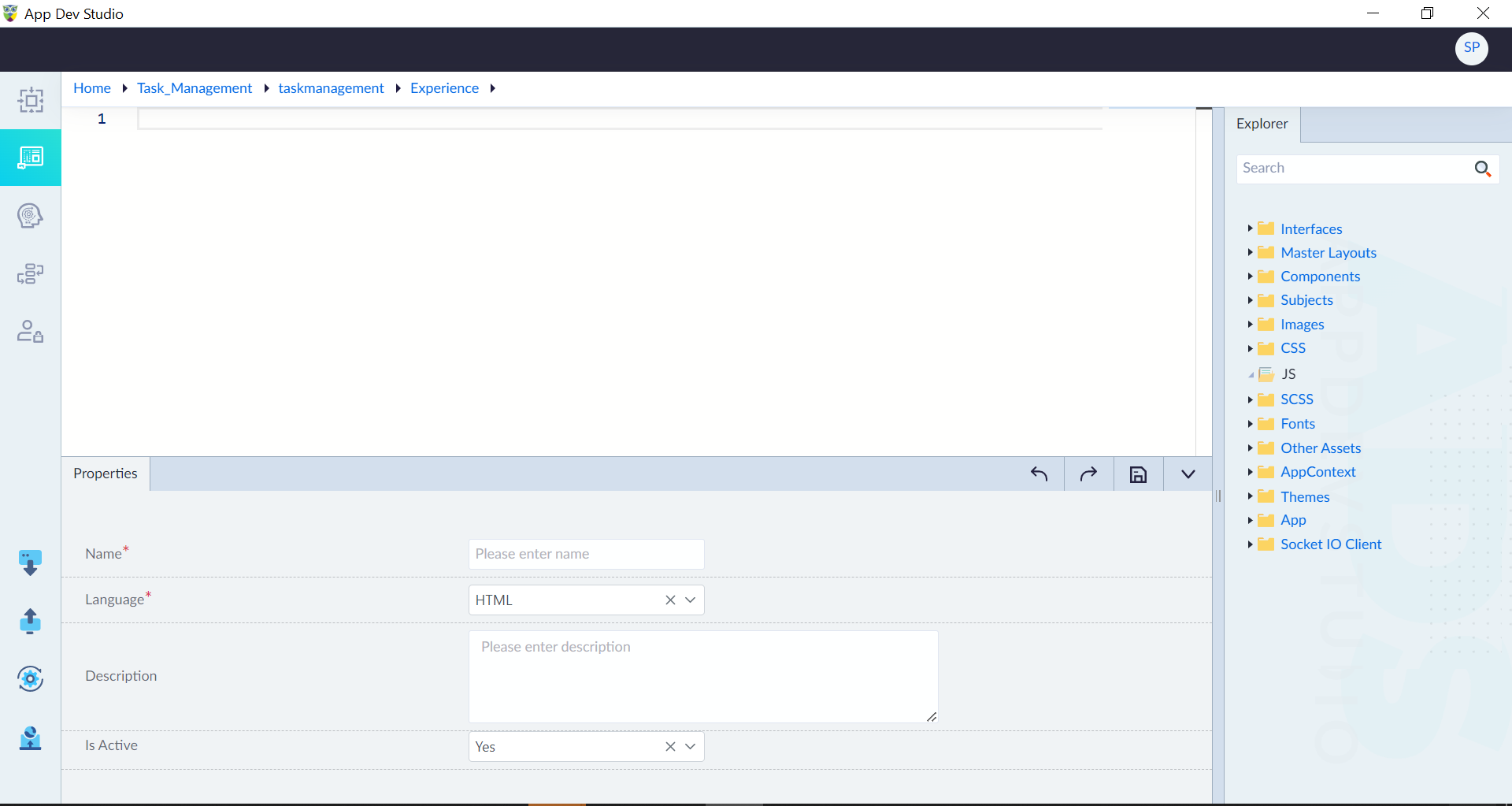
Task: Click the upload arrow sidebar icon
Action: 30,621
